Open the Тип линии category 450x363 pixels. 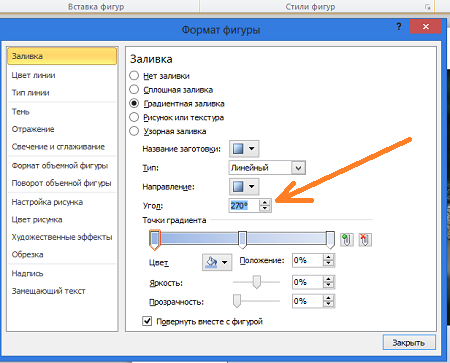(x=62, y=93)
